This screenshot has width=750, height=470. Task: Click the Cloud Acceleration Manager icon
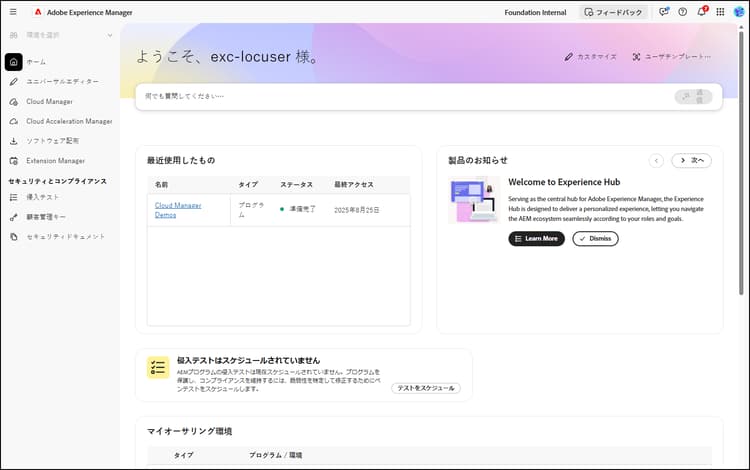pyautogui.click(x=14, y=121)
